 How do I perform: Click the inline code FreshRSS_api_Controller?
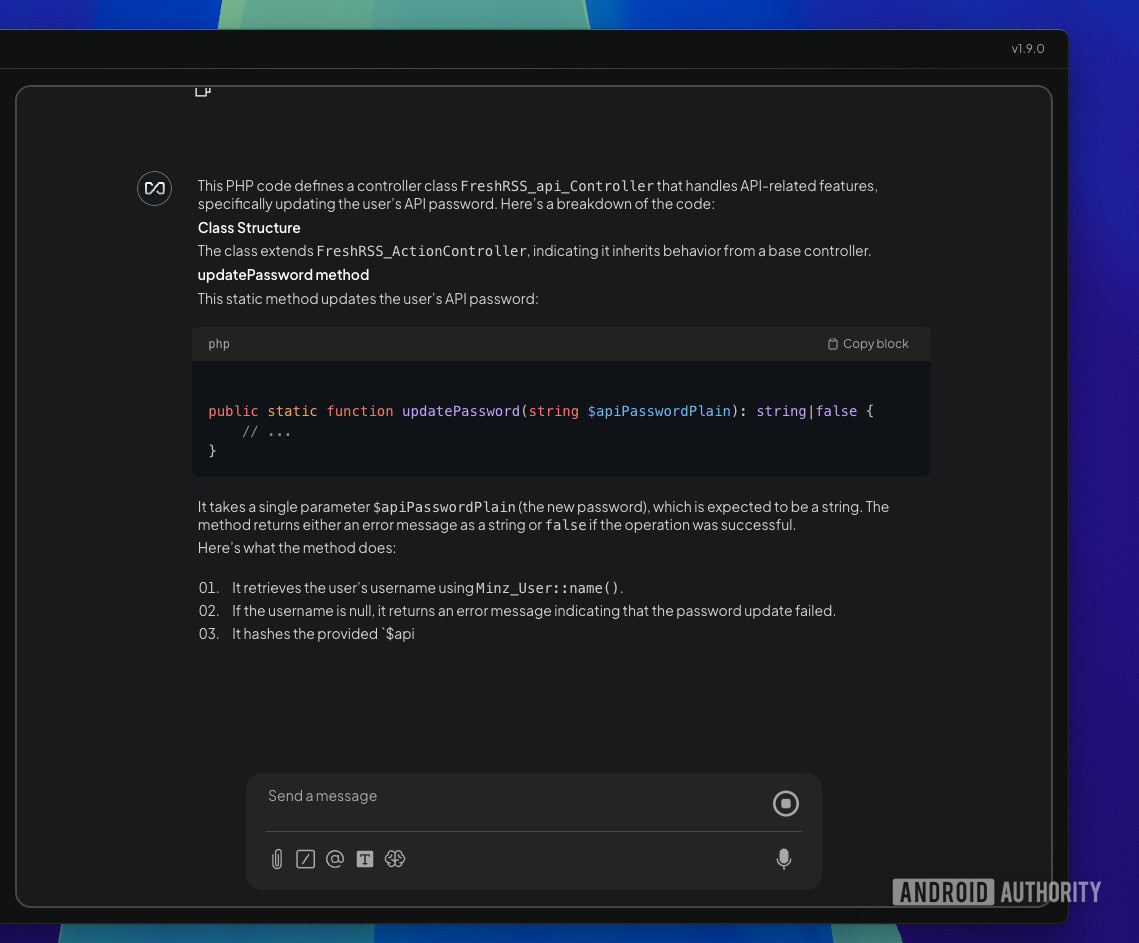[557, 185]
